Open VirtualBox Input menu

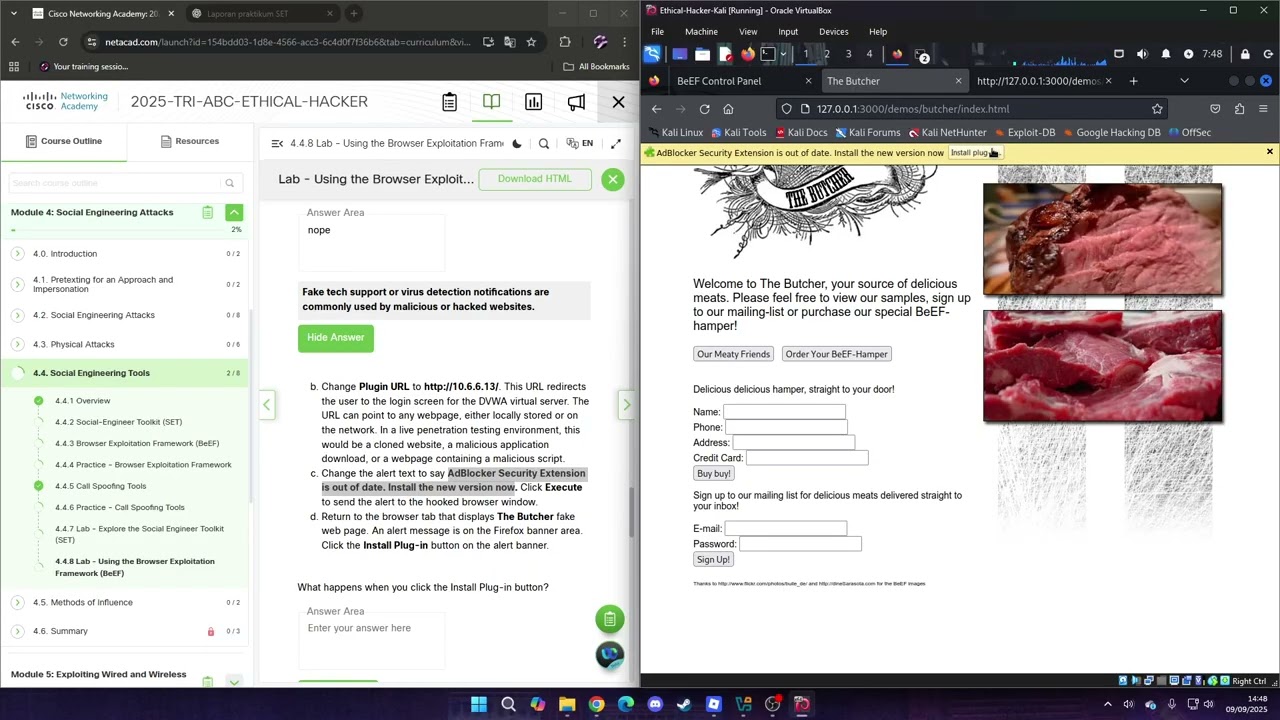788,32
